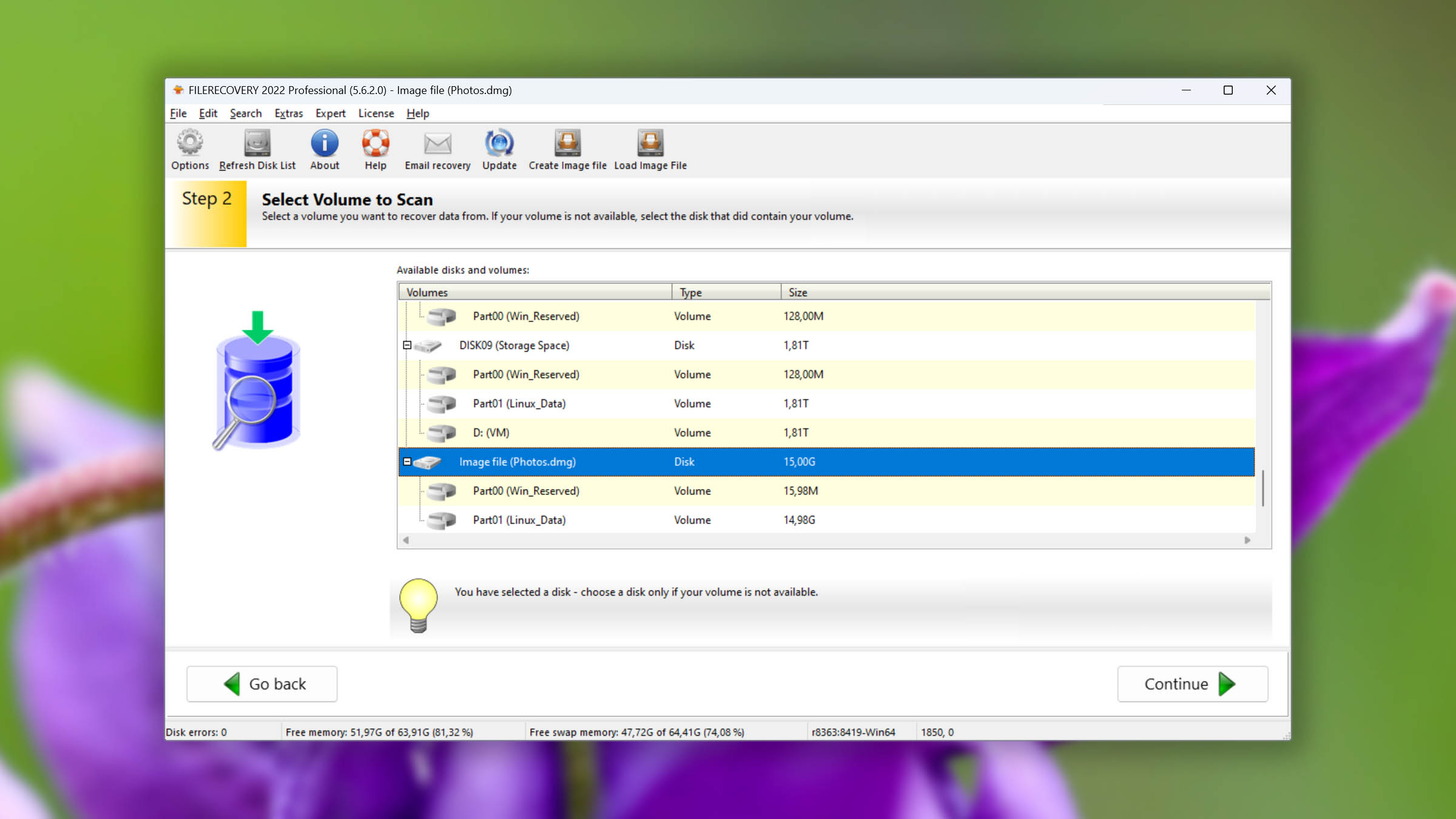Click the Size column header
1456x819 pixels.
pyautogui.click(x=797, y=292)
